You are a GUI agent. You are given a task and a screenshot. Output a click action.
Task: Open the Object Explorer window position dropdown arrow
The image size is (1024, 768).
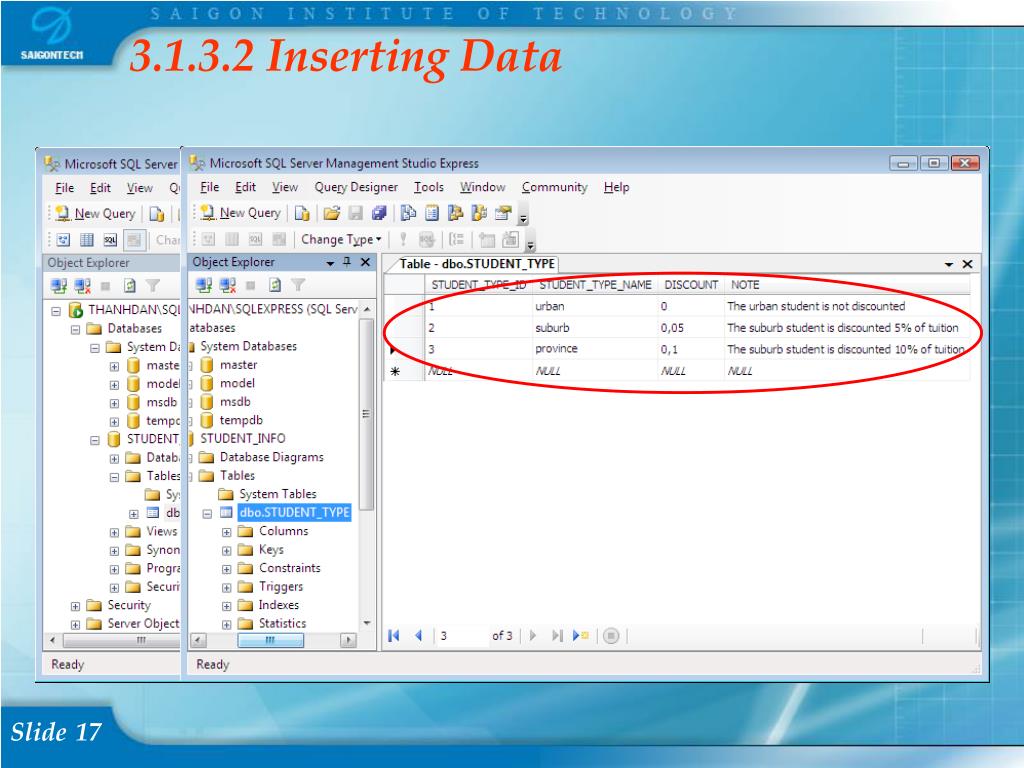click(330, 263)
